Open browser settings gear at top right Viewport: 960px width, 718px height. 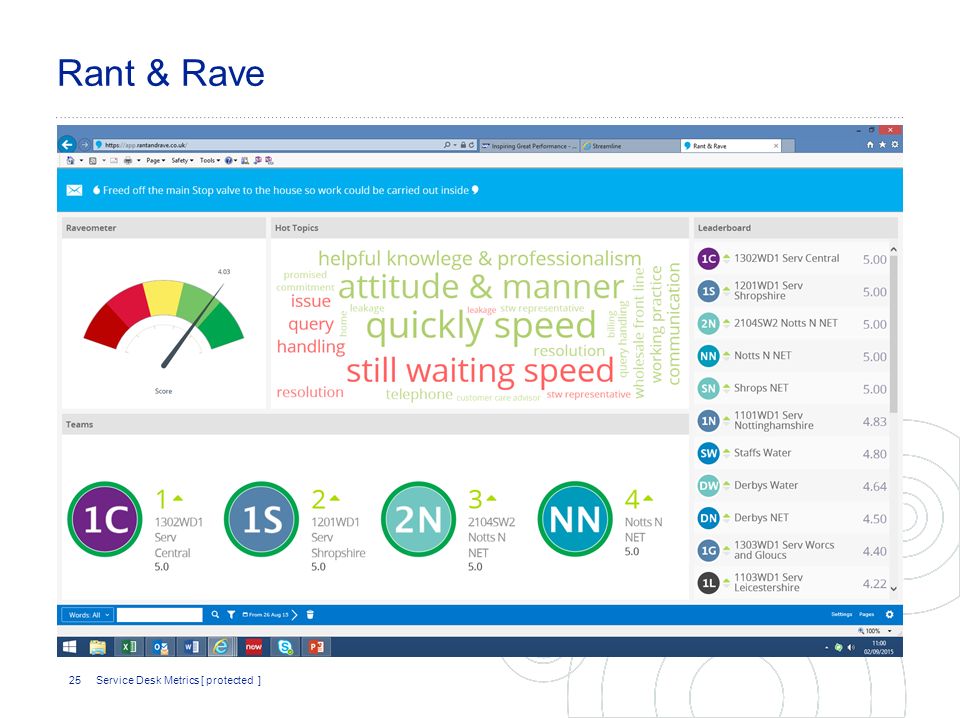894,145
